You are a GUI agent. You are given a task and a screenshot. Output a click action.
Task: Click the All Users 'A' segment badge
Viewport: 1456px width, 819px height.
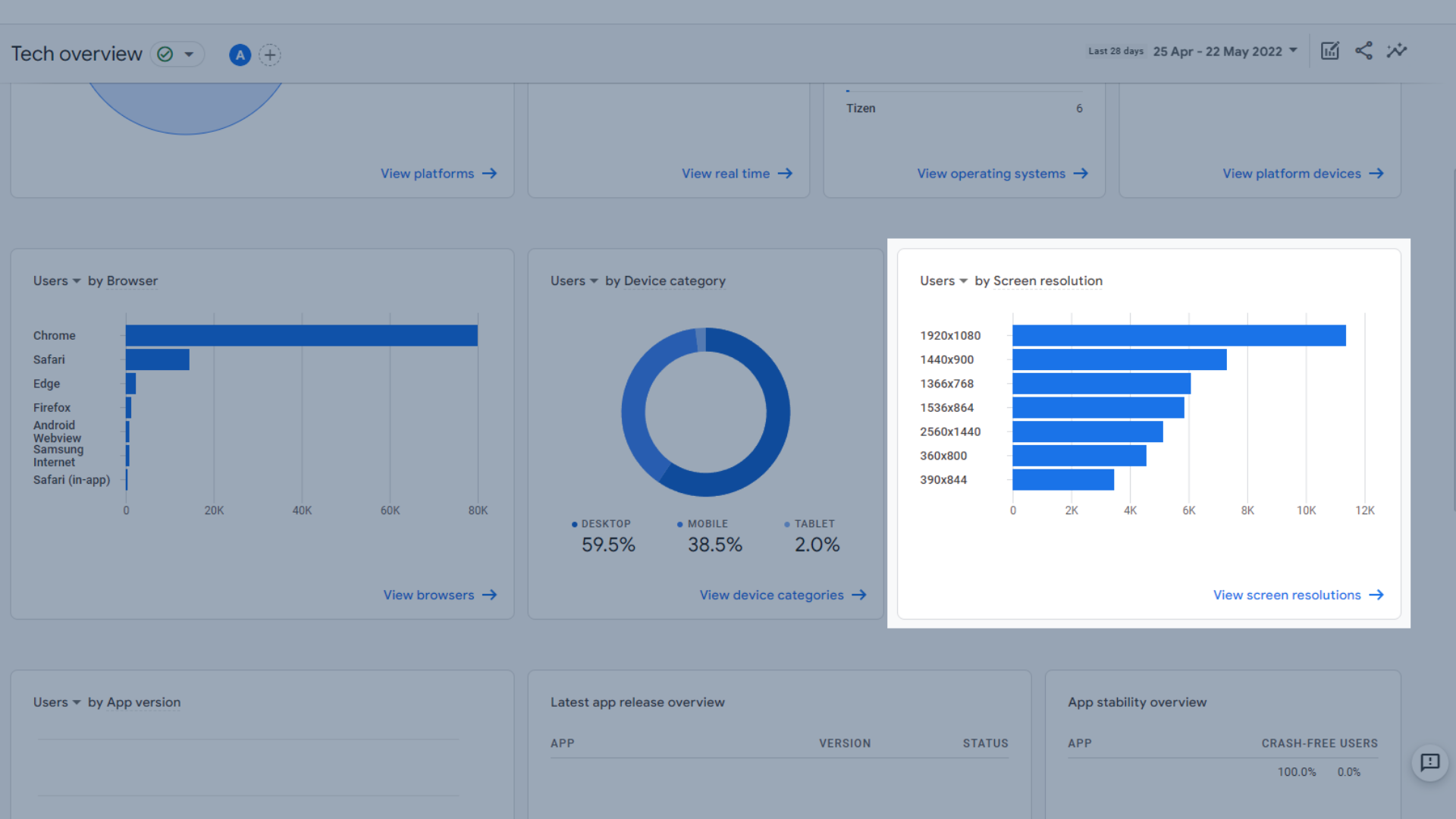[240, 55]
